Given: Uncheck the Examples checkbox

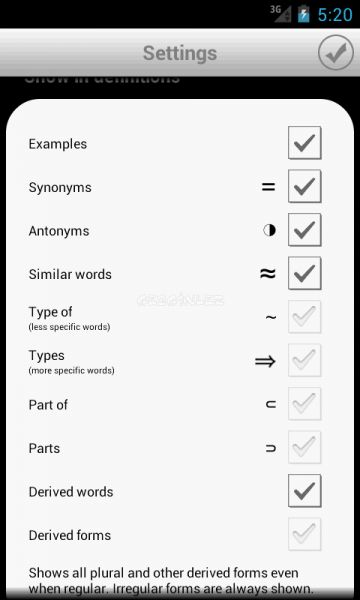Looking at the screenshot, I should [x=305, y=143].
